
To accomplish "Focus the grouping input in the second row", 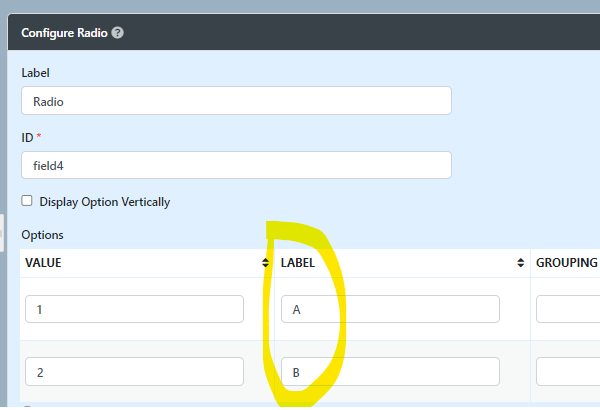I will coord(568,372).
